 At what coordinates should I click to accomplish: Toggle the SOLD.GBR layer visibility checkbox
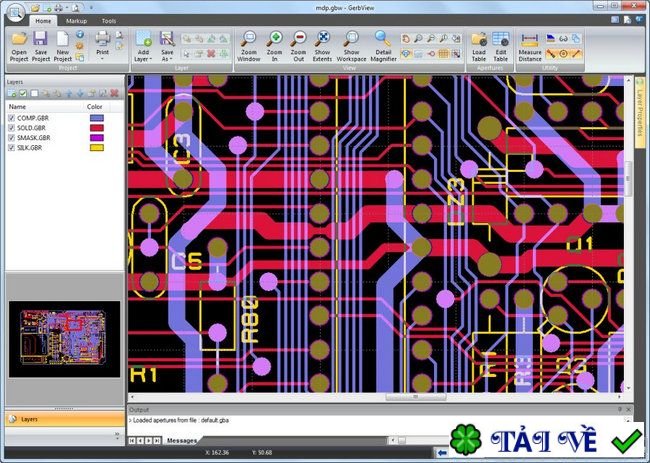click(12, 128)
